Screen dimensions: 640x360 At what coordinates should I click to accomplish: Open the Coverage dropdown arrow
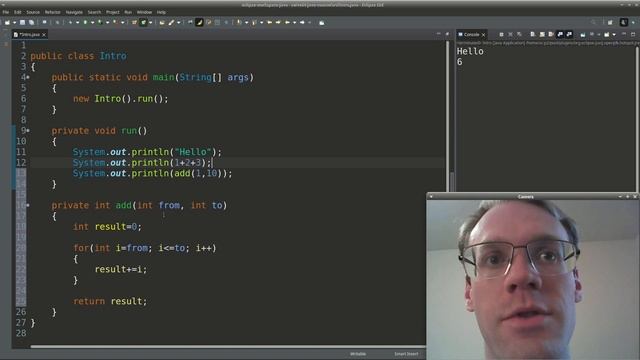(x=107, y=22)
